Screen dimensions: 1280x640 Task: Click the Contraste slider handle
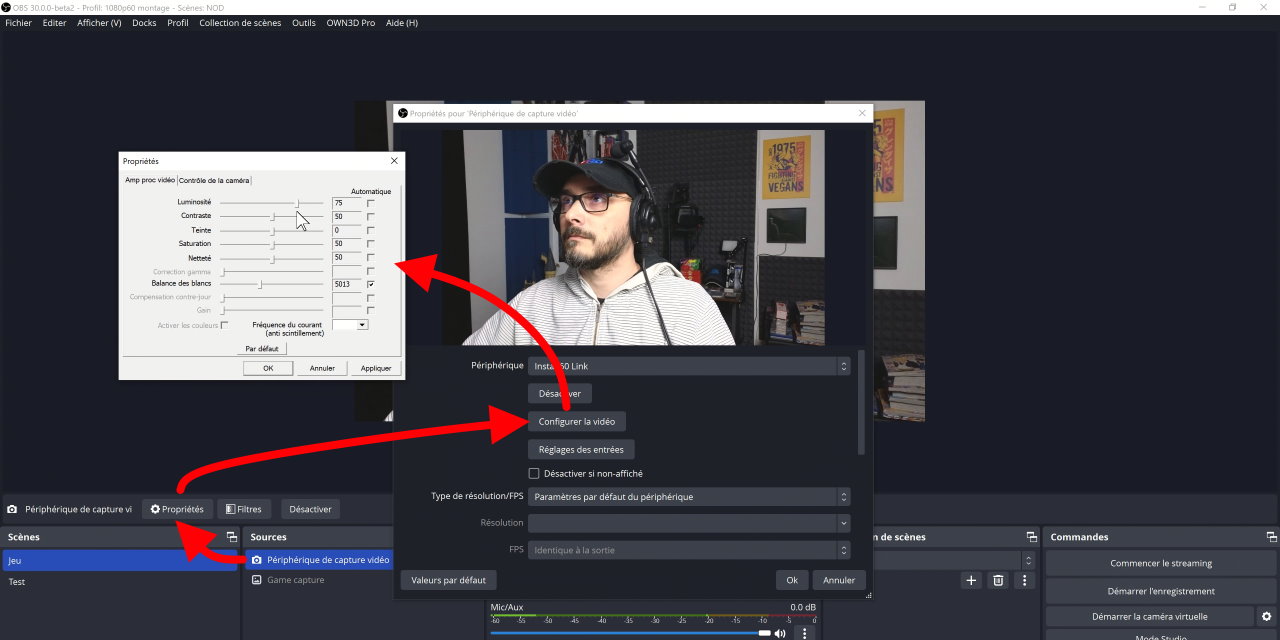click(x=273, y=216)
